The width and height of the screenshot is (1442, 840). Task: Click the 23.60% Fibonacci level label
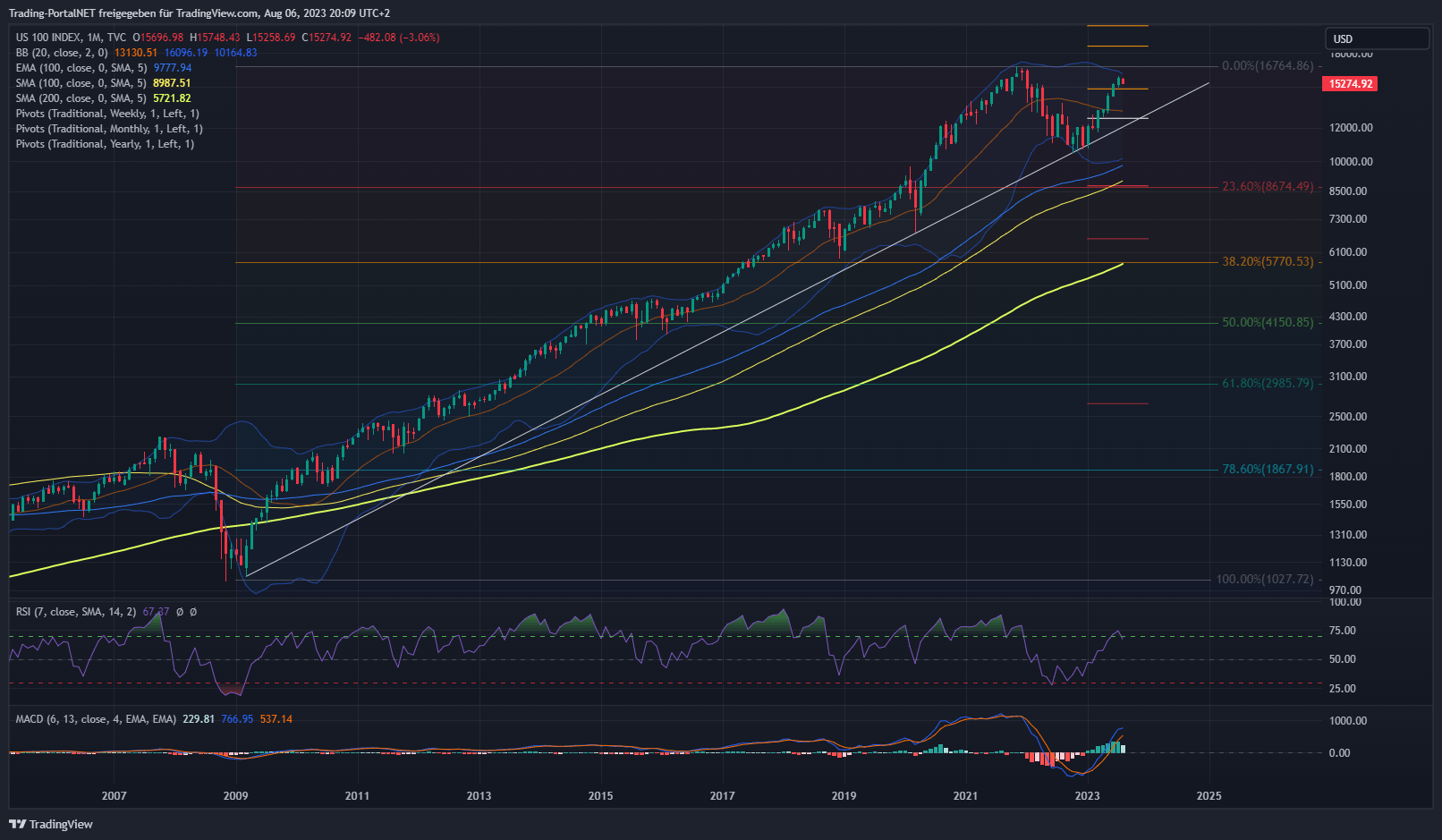point(1268,187)
